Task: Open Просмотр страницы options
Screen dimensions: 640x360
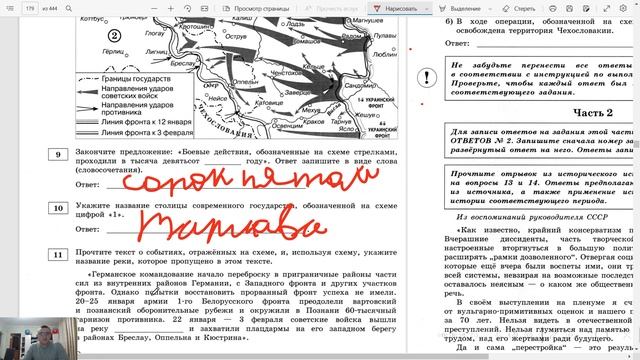Action: click(x=256, y=9)
